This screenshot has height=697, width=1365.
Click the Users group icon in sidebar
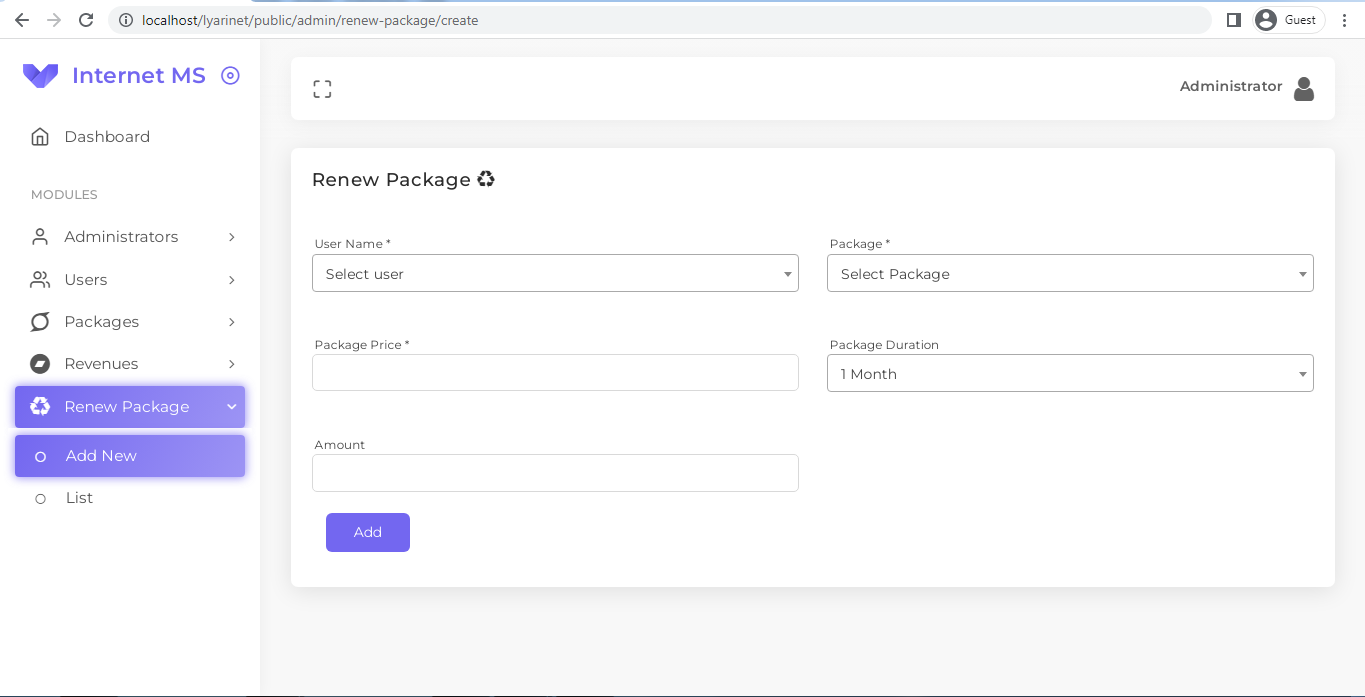39,279
